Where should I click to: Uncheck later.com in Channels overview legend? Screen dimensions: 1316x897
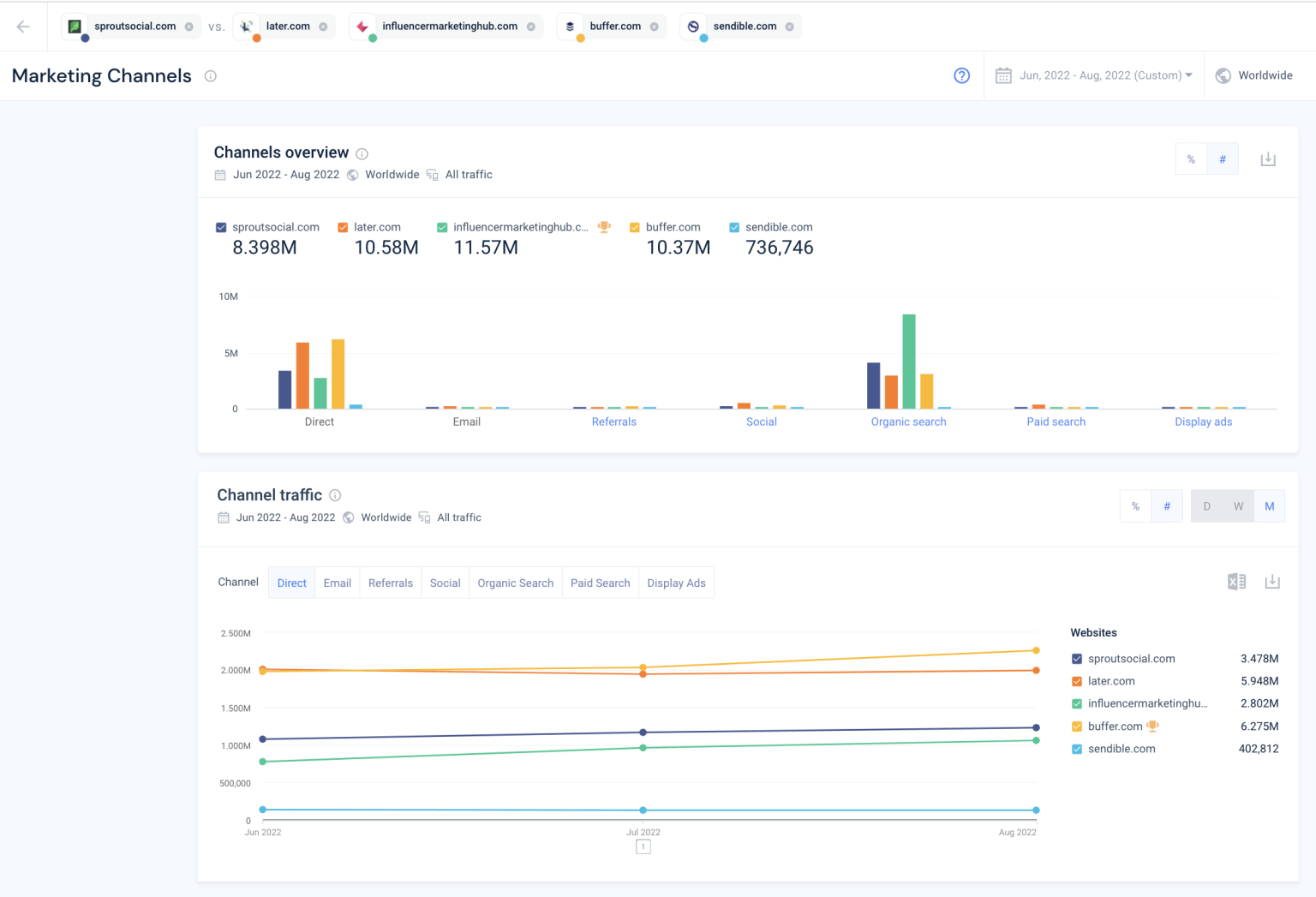coord(343,227)
